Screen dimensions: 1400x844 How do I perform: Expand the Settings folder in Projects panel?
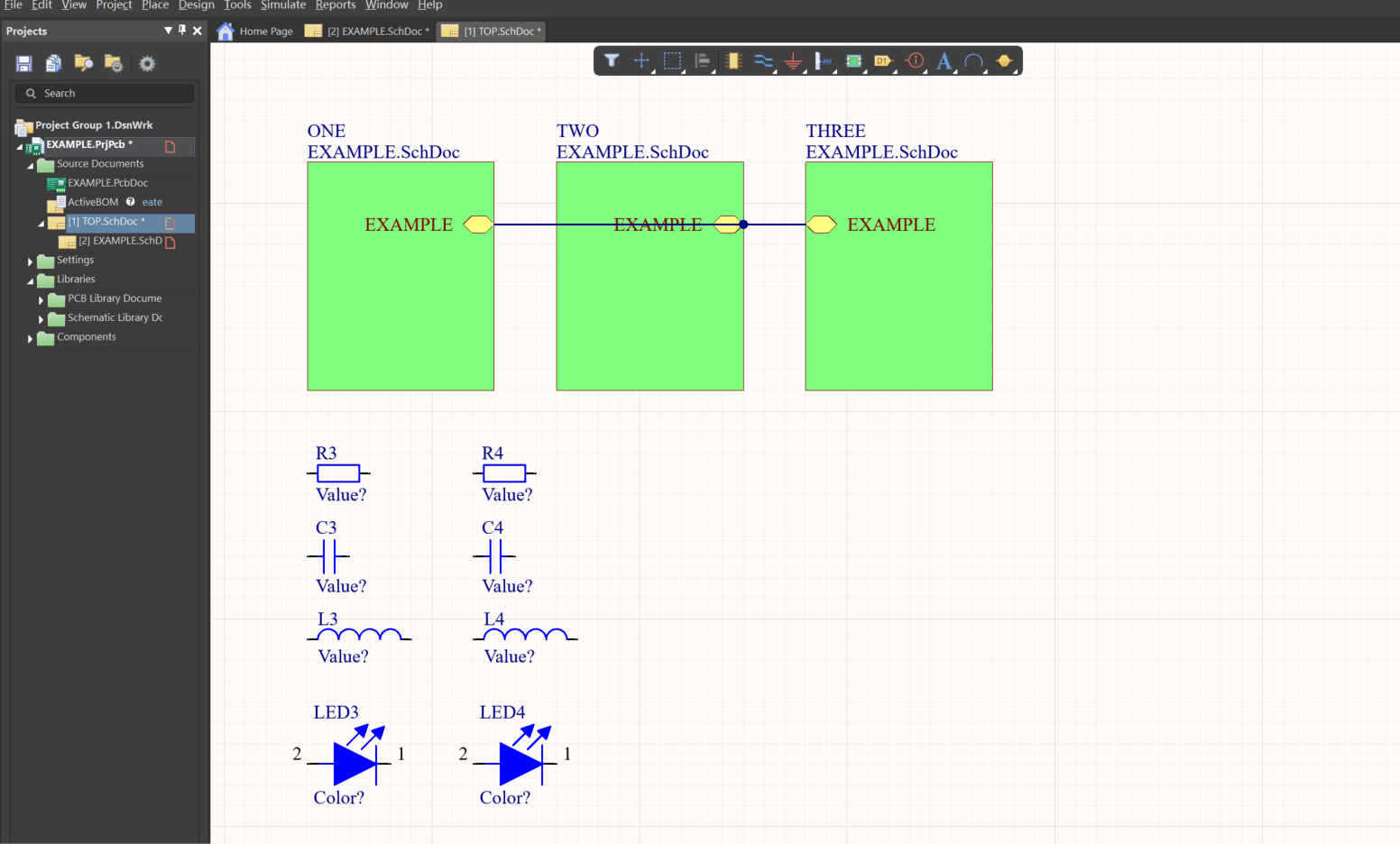click(x=30, y=260)
